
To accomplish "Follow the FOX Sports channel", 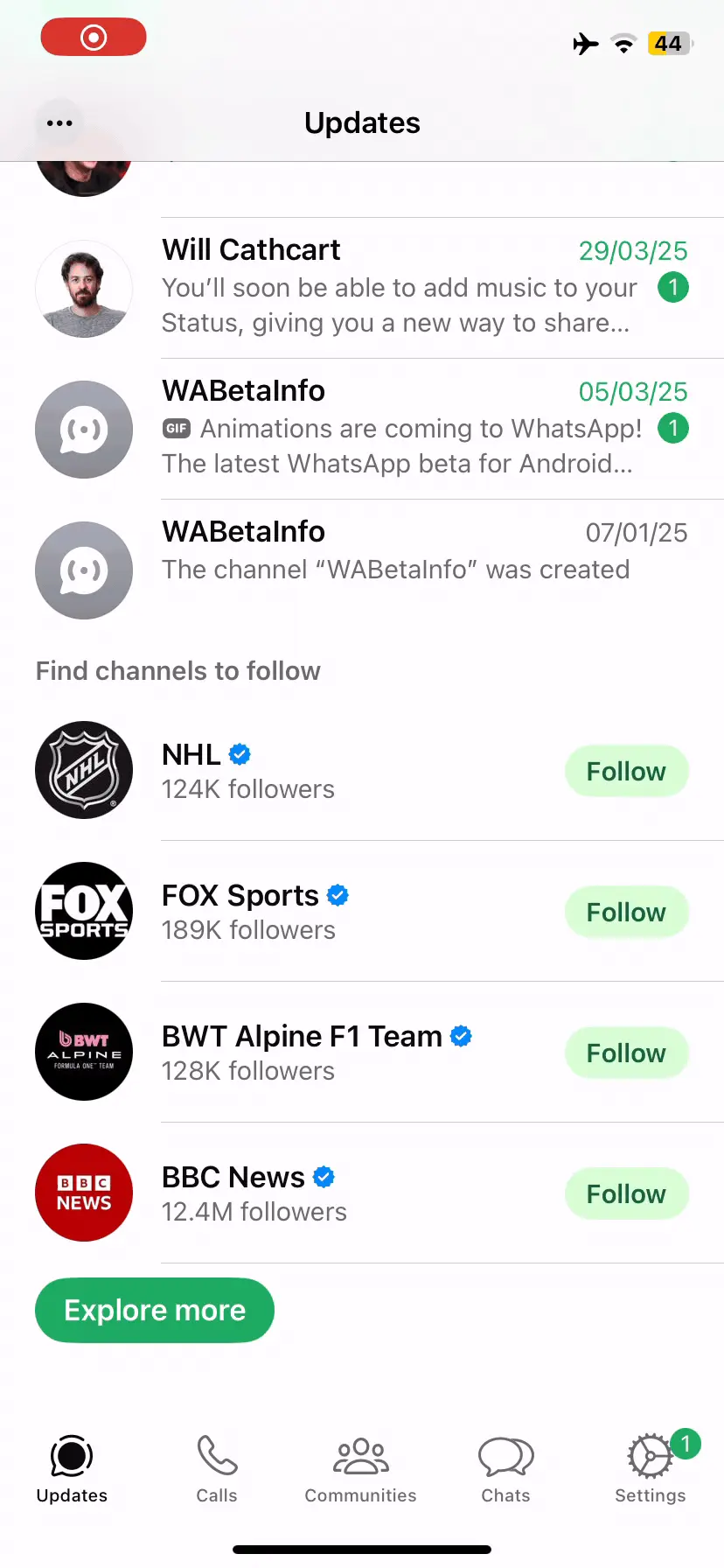I will pos(626,912).
